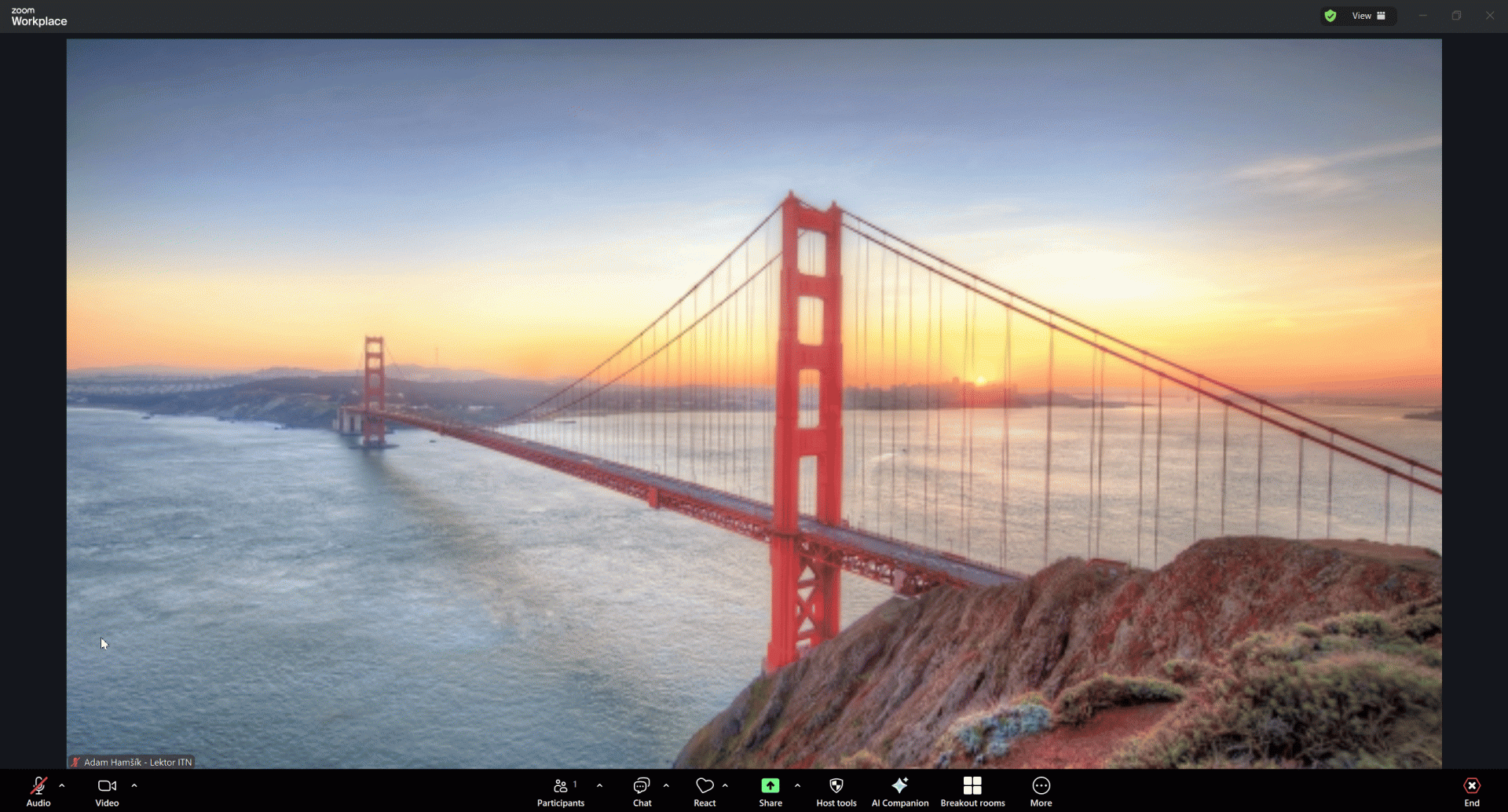1508x812 pixels.
Task: Open the video options caret
Action: (x=134, y=785)
